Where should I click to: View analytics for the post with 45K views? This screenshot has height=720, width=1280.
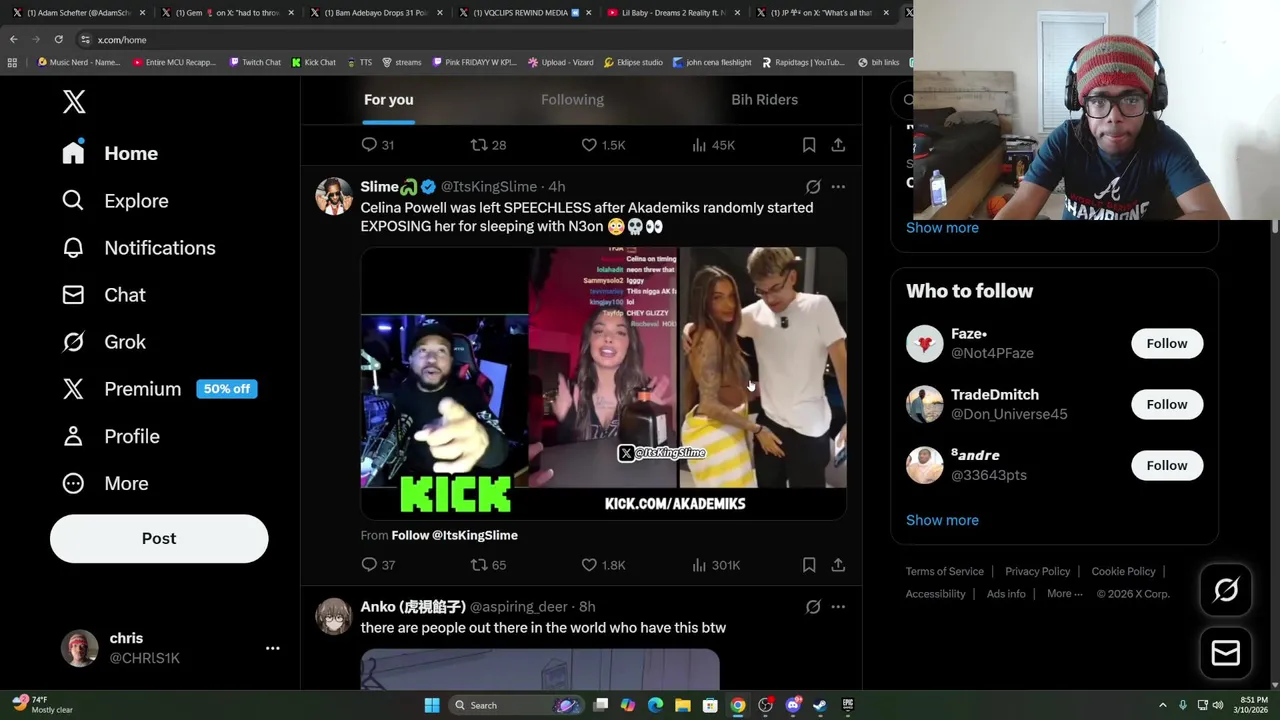pyautogui.click(x=713, y=145)
